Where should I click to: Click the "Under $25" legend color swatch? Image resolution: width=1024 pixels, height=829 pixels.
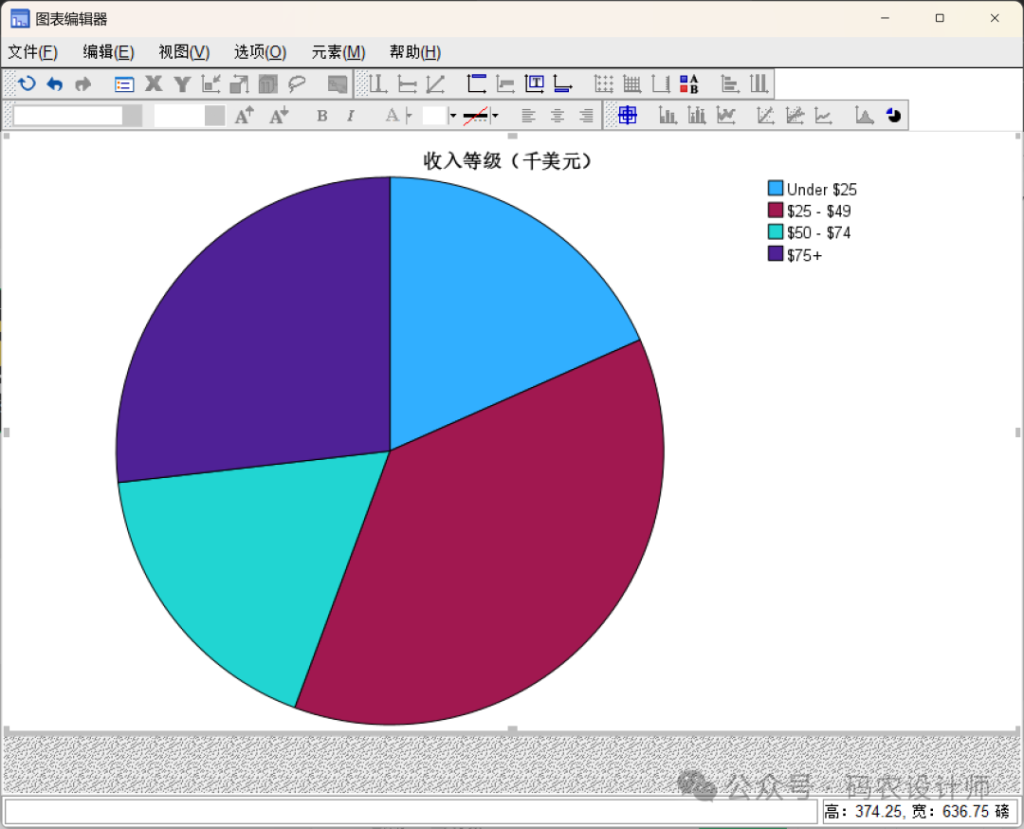click(775, 189)
